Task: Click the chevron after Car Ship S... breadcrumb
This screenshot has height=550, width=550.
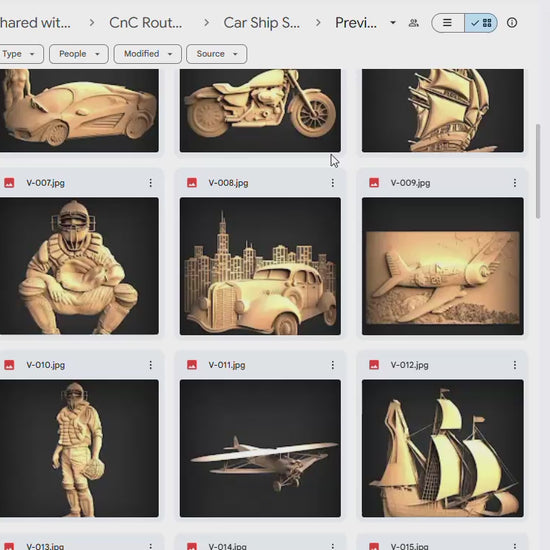Action: pos(318,23)
